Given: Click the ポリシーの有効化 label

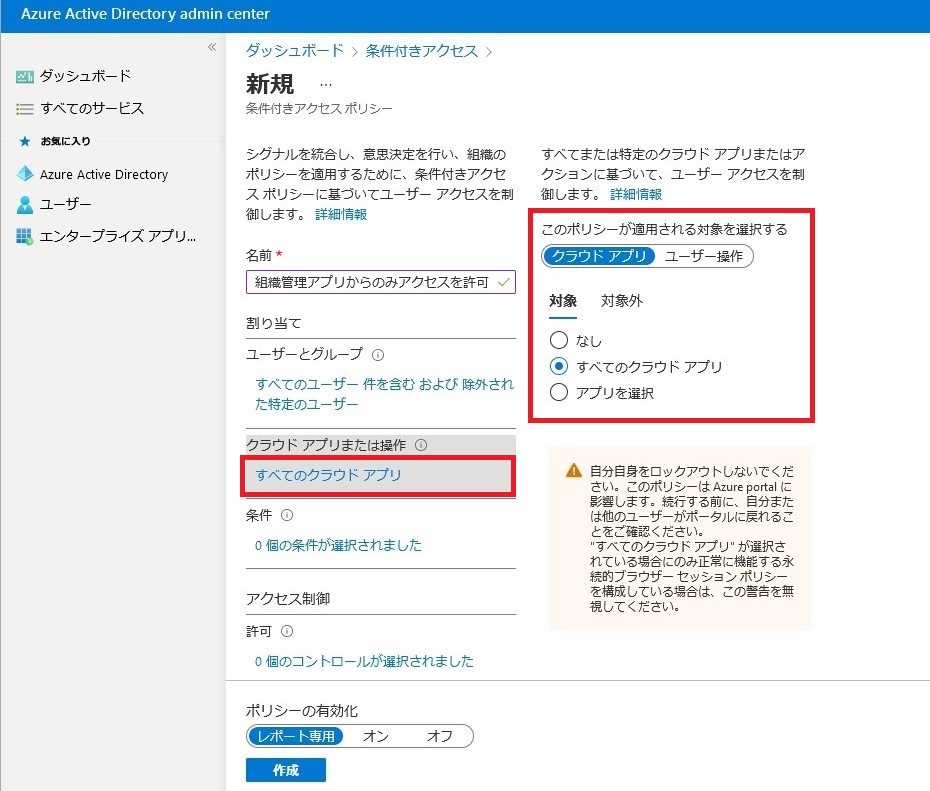Looking at the screenshot, I should pos(302,711).
